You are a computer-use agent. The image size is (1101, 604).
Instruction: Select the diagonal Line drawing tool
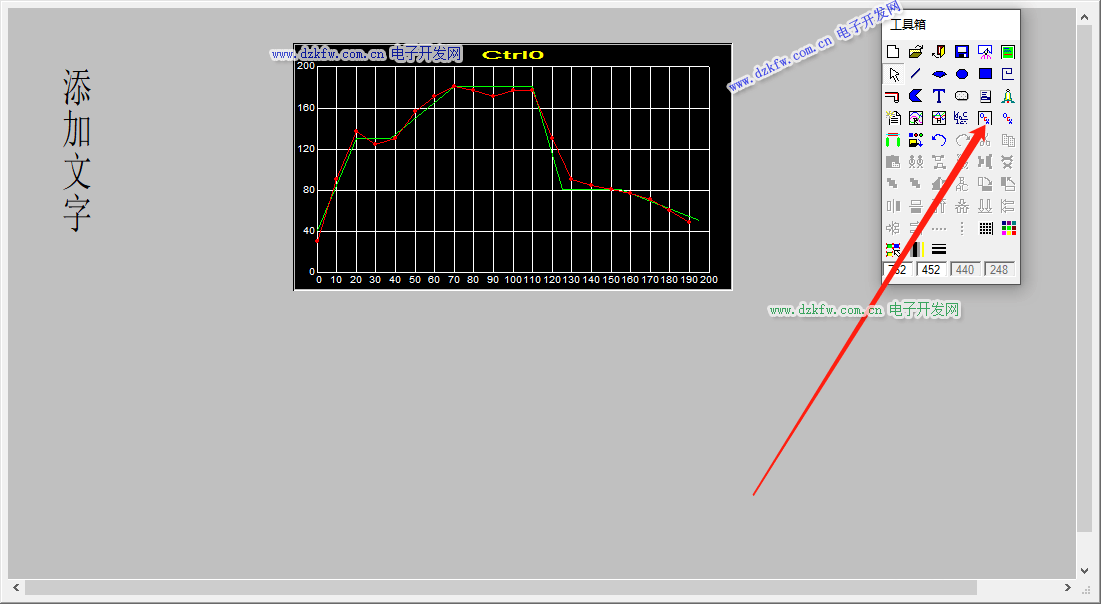pos(916,74)
